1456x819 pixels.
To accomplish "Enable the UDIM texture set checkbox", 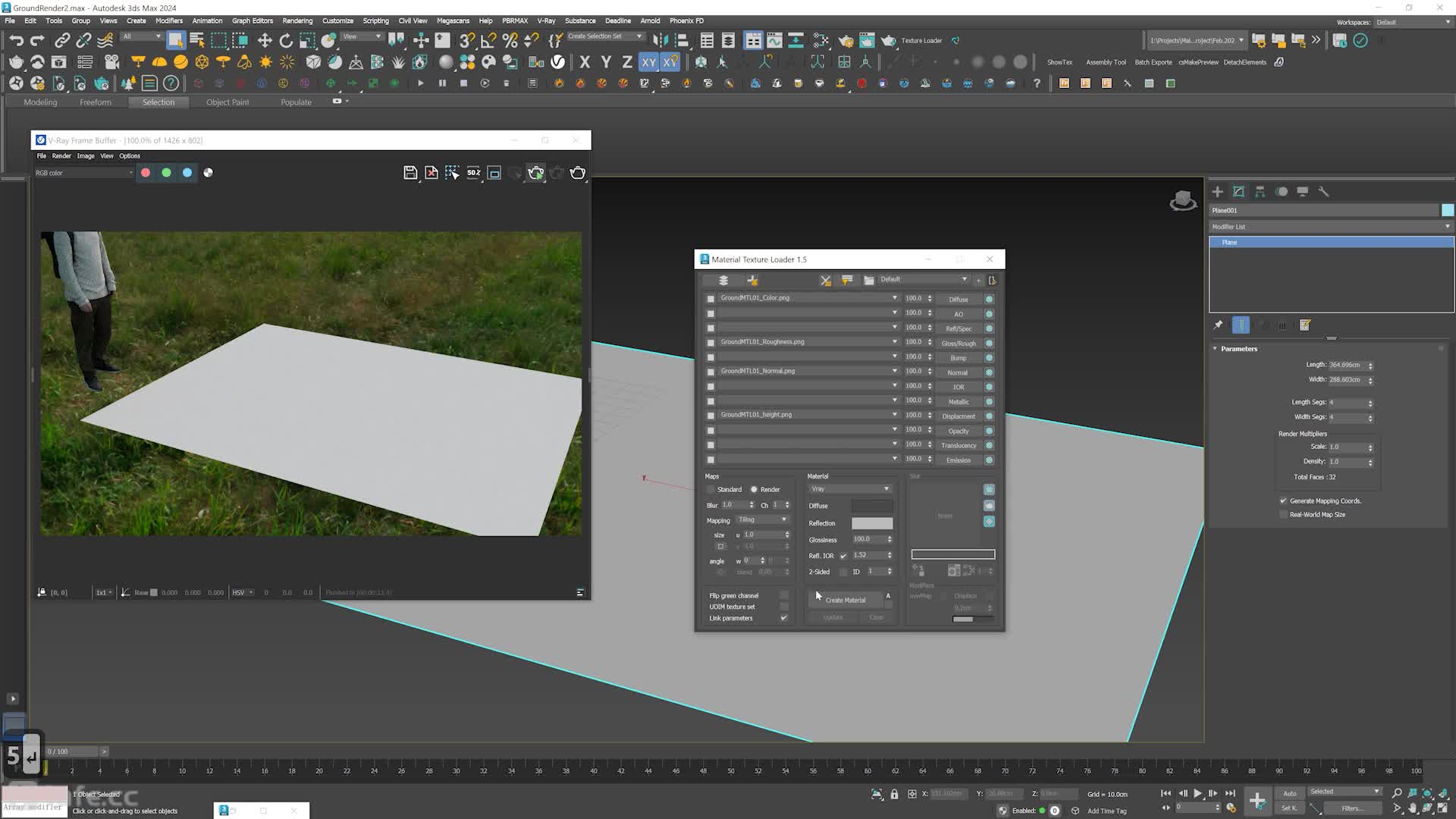I will pyautogui.click(x=784, y=607).
